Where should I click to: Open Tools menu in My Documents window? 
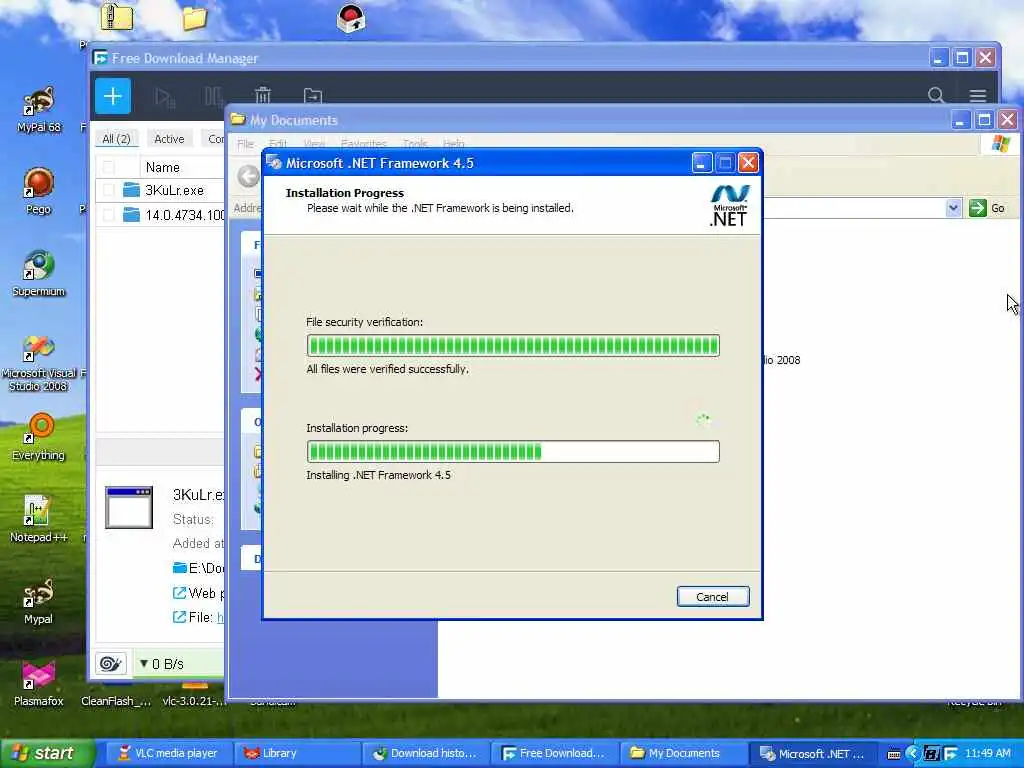coord(415,143)
